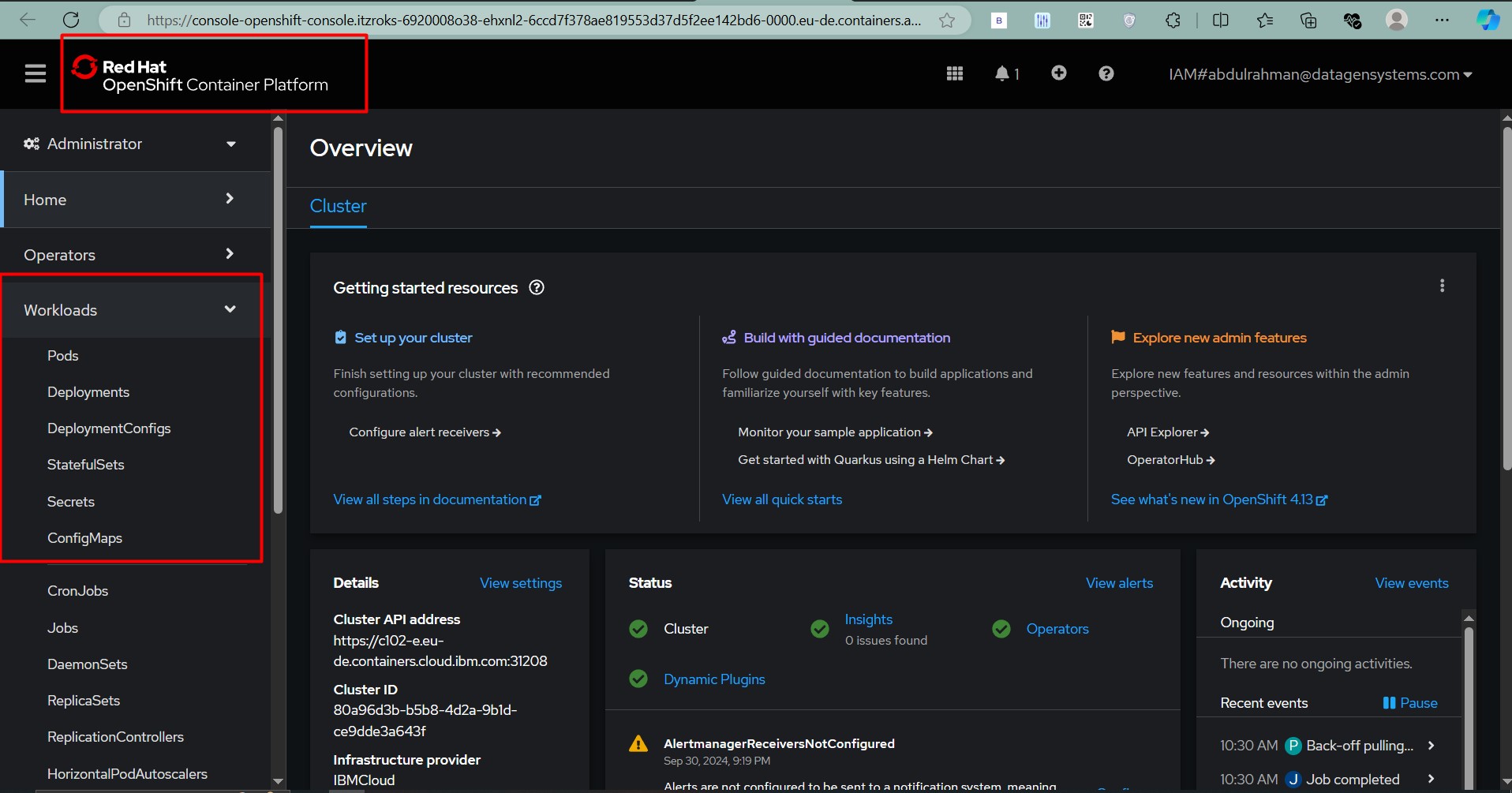Image resolution: width=1512 pixels, height=793 pixels.
Task: Open the browser favorites list icon
Action: 1265,21
